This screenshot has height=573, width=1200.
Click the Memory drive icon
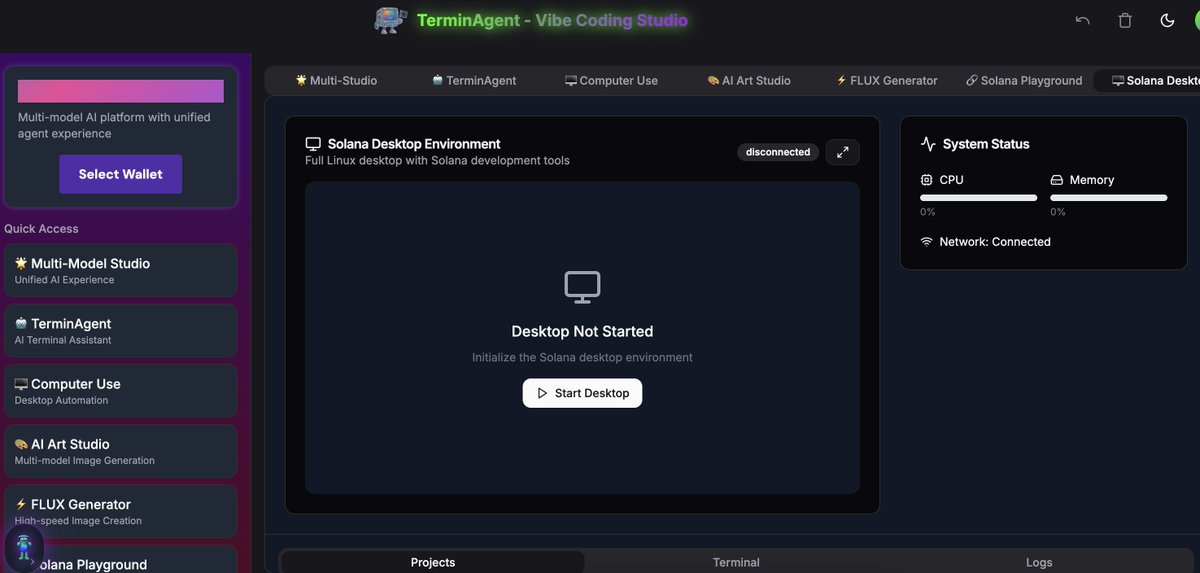[x=1056, y=180]
